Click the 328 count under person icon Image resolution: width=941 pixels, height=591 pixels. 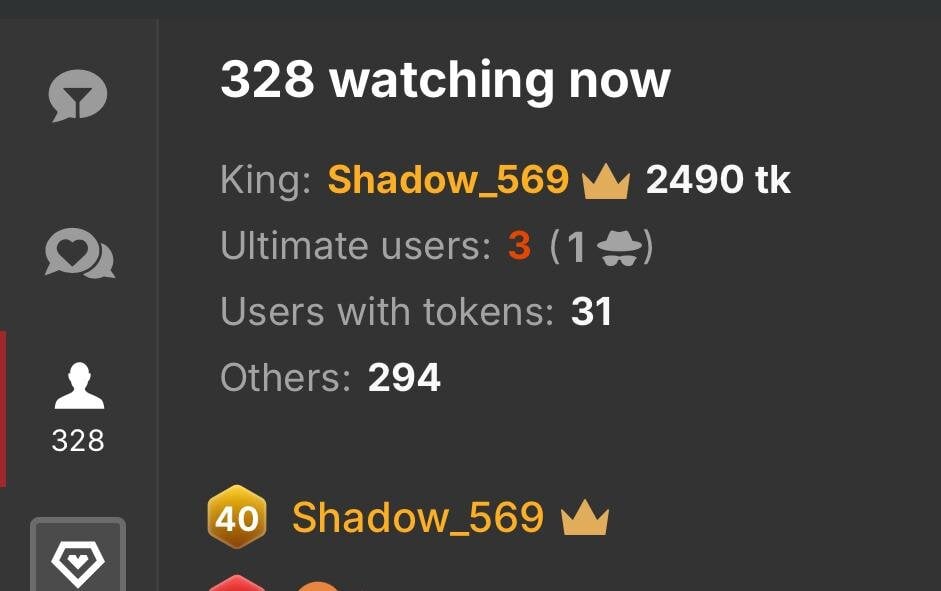click(78, 441)
